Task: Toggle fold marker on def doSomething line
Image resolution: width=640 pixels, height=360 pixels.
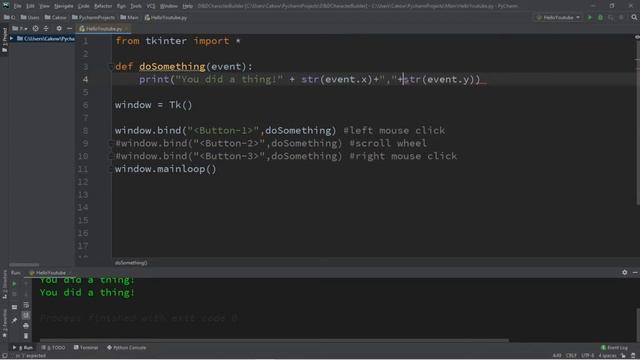Action: point(111,67)
